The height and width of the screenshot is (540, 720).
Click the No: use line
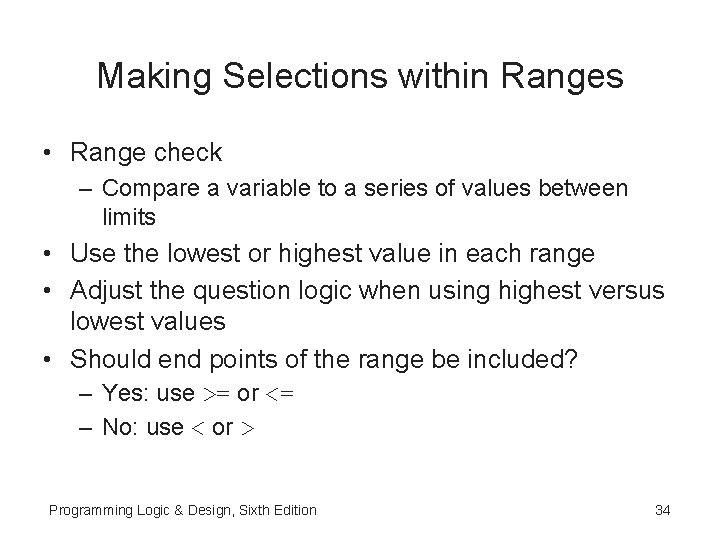(x=178, y=428)
